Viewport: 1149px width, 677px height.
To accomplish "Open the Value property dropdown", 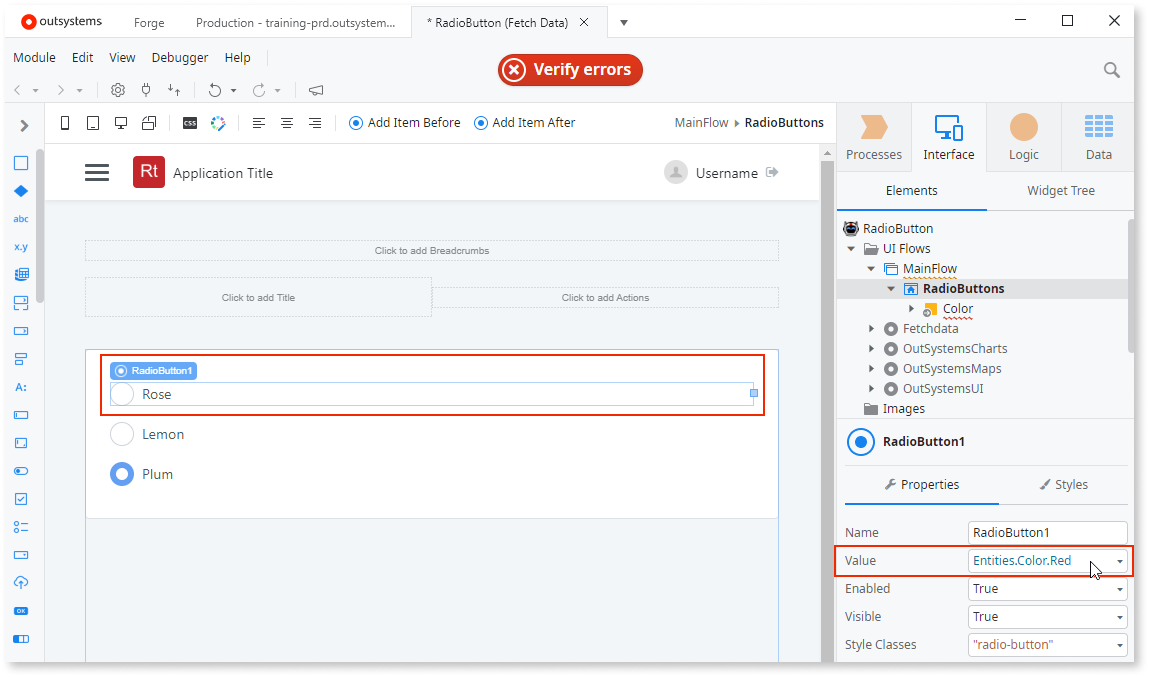I will 1120,560.
